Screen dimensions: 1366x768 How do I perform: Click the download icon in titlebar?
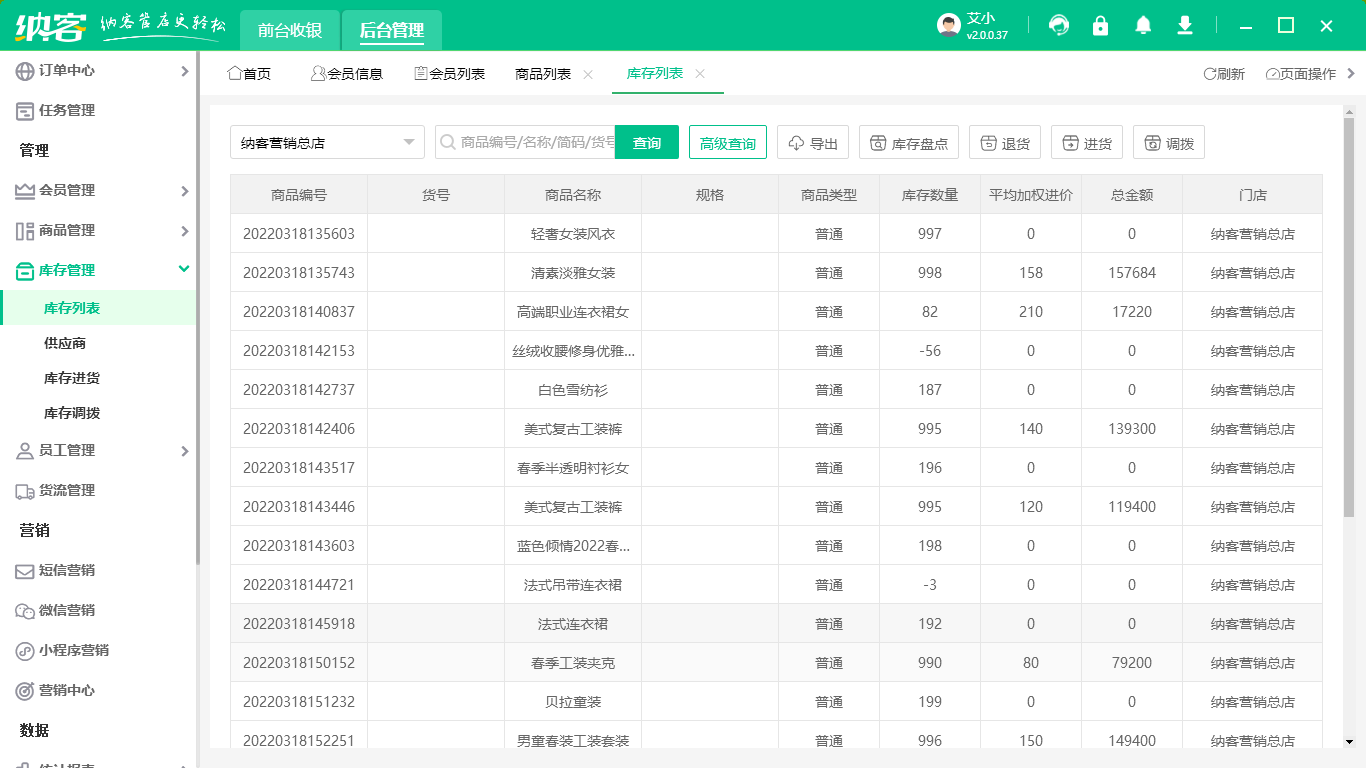click(1185, 25)
